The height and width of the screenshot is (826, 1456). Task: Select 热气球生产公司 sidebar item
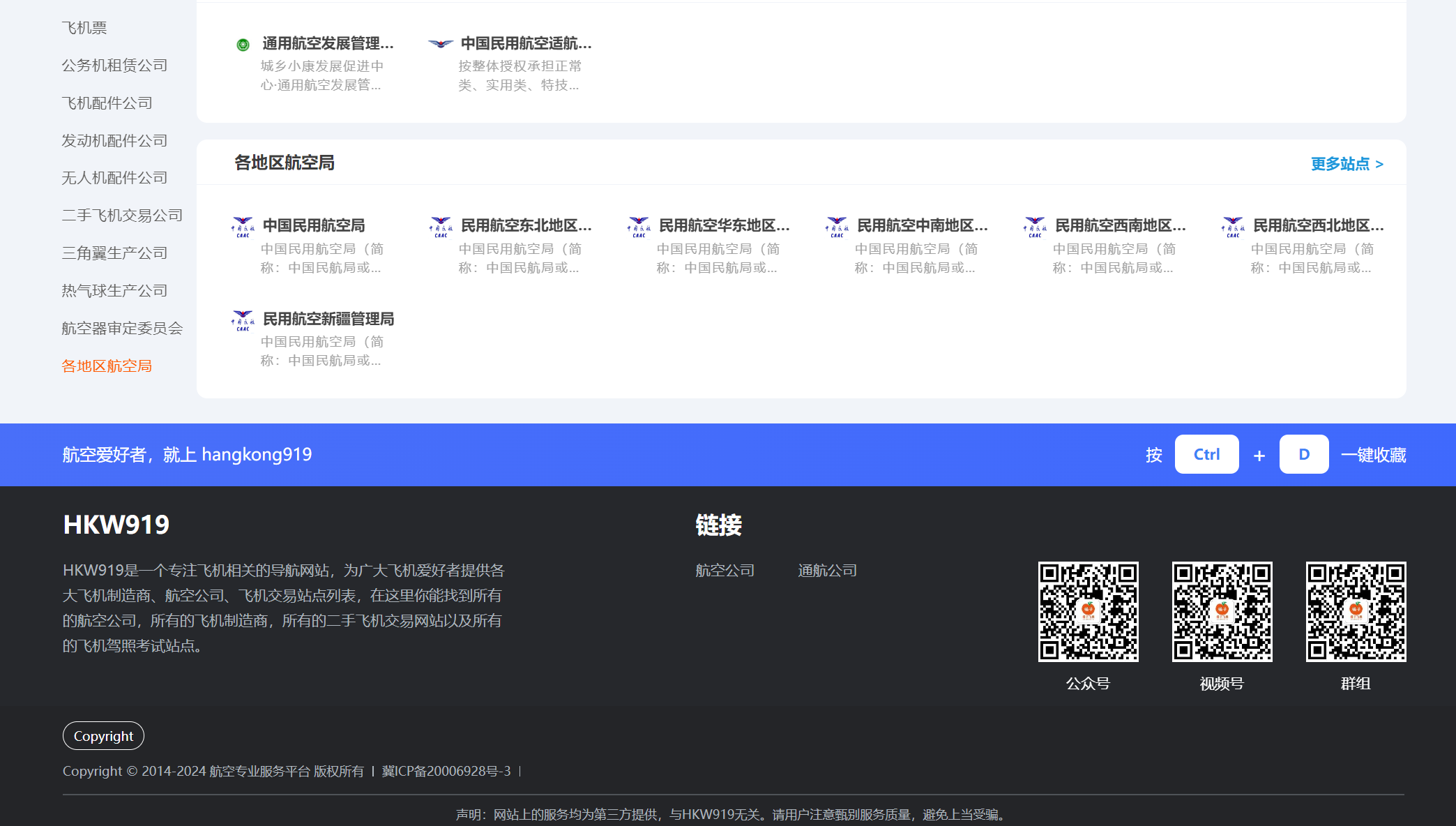(114, 291)
